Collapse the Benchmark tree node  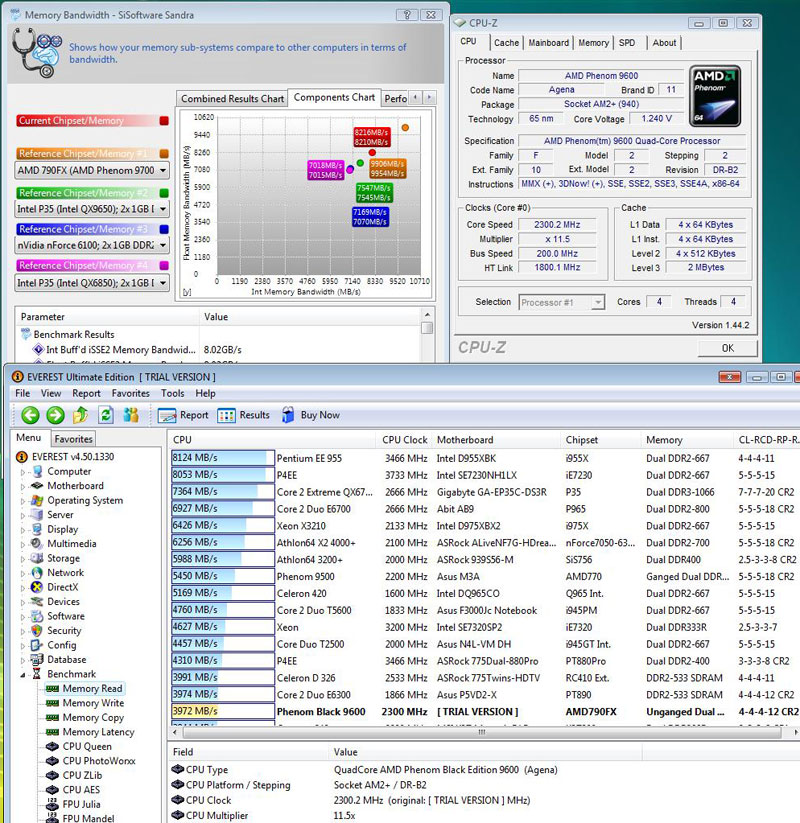[x=23, y=674]
